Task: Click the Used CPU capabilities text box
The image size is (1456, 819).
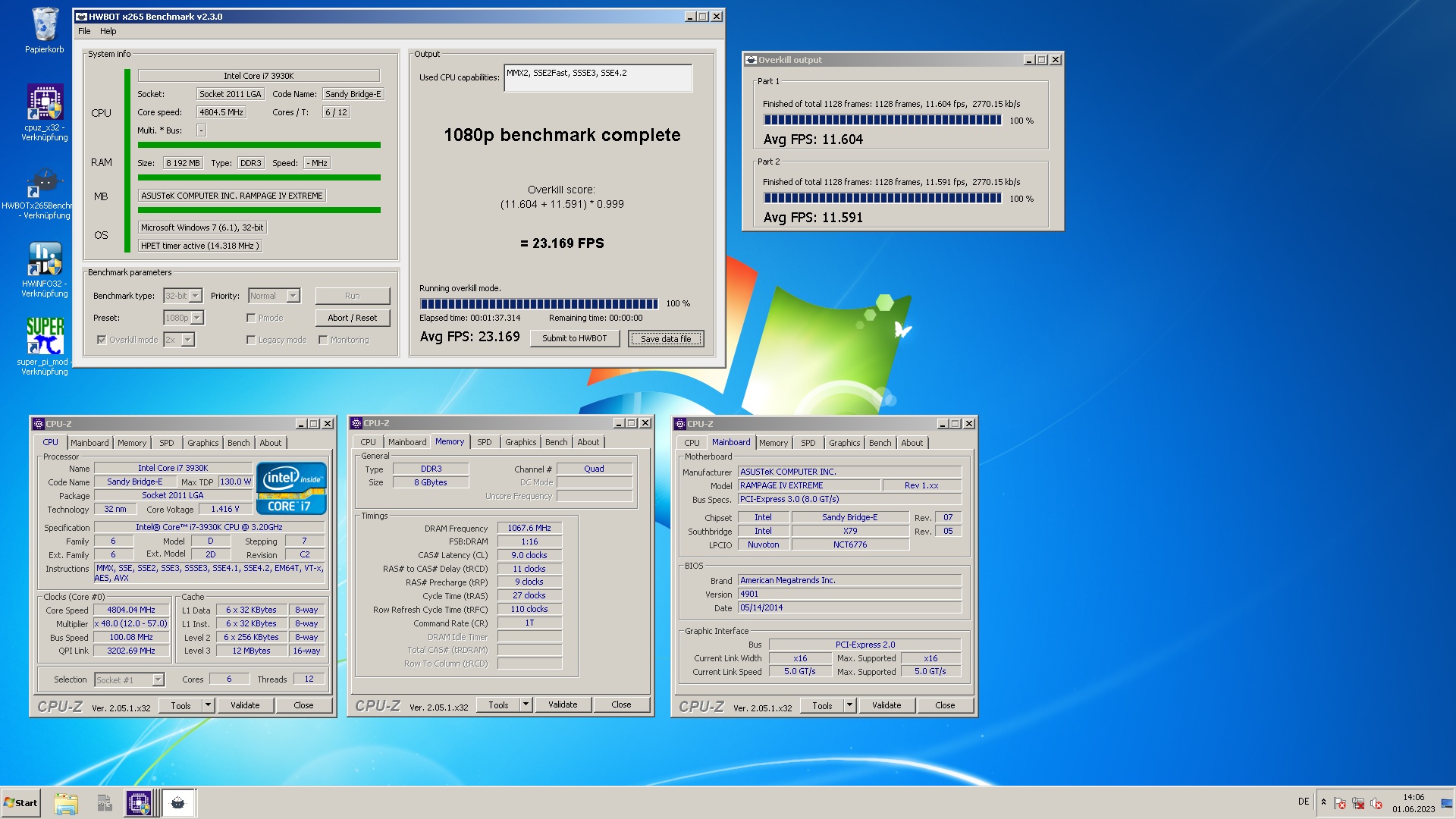Action: click(598, 78)
